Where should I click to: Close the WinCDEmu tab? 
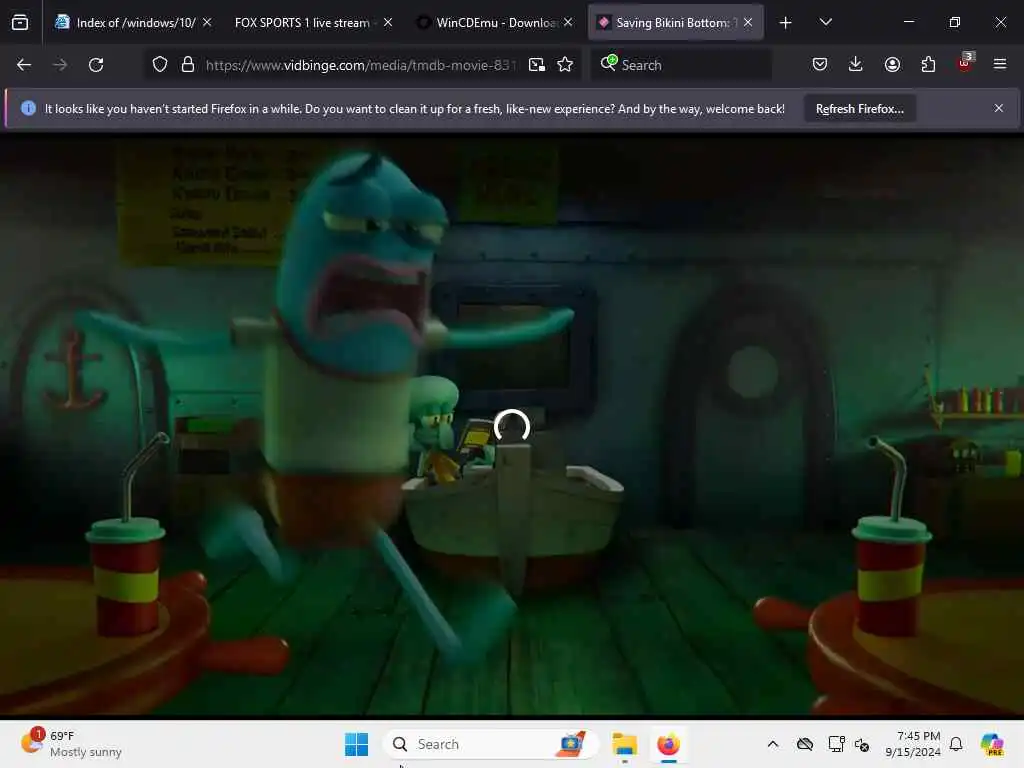(x=568, y=22)
